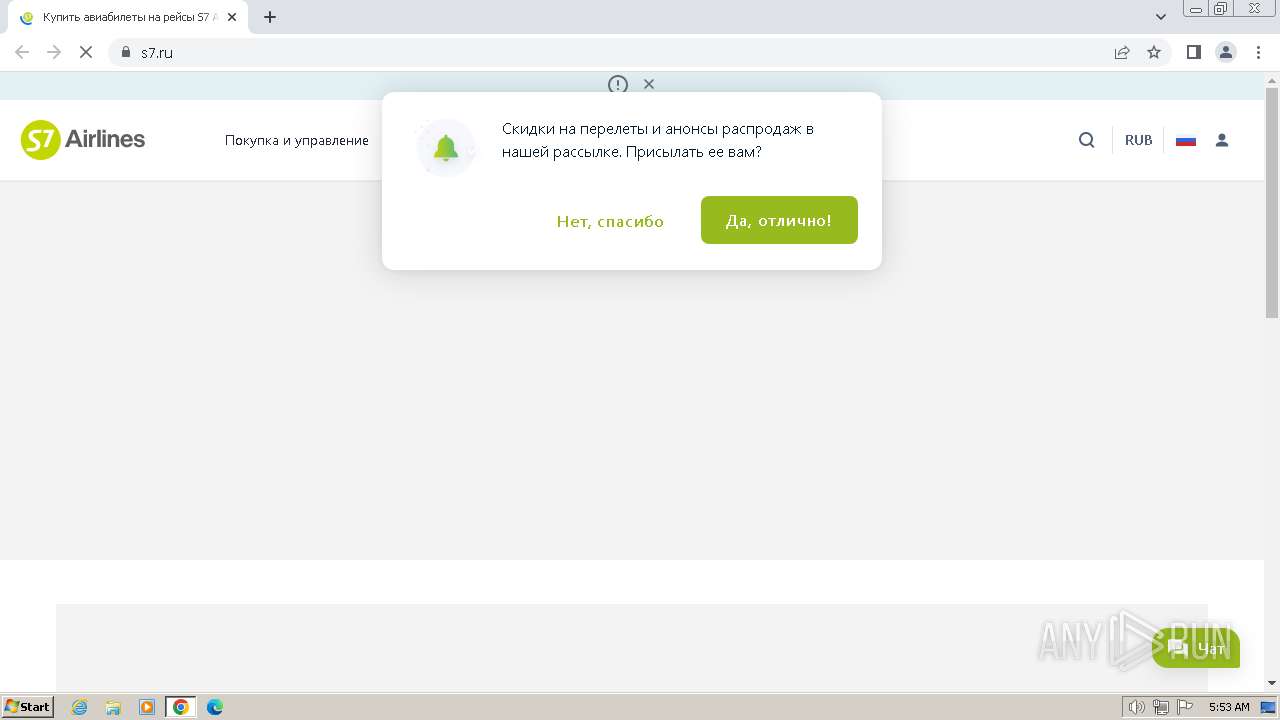The width and height of the screenshot is (1280, 720).
Task: Open File Explorer from taskbar
Action: (x=113, y=707)
